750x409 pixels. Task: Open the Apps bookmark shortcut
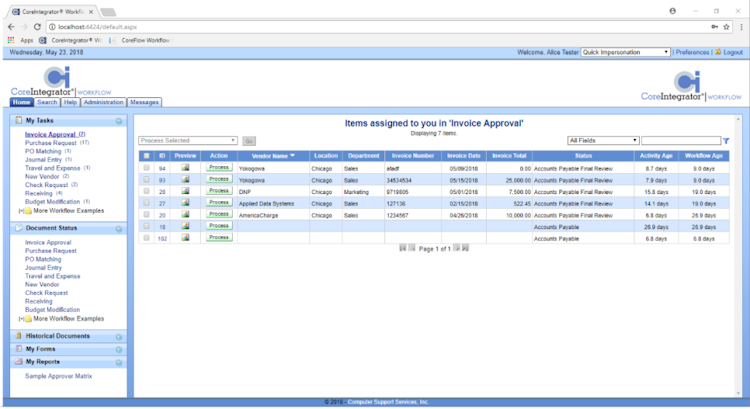(x=21, y=40)
